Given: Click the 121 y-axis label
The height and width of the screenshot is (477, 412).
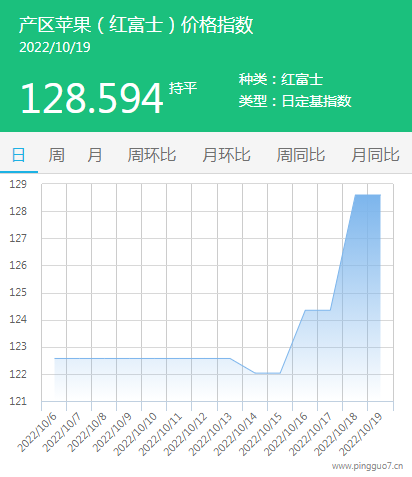Looking at the screenshot, I should coord(18,401).
